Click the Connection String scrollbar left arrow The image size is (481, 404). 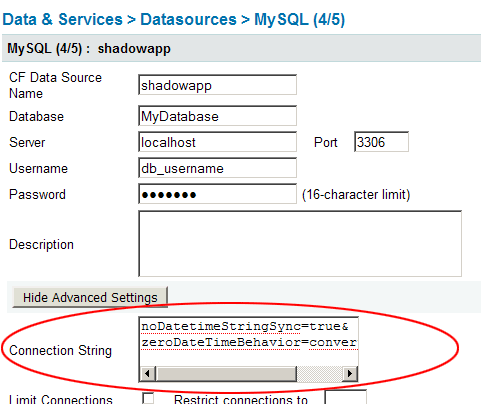[147, 373]
